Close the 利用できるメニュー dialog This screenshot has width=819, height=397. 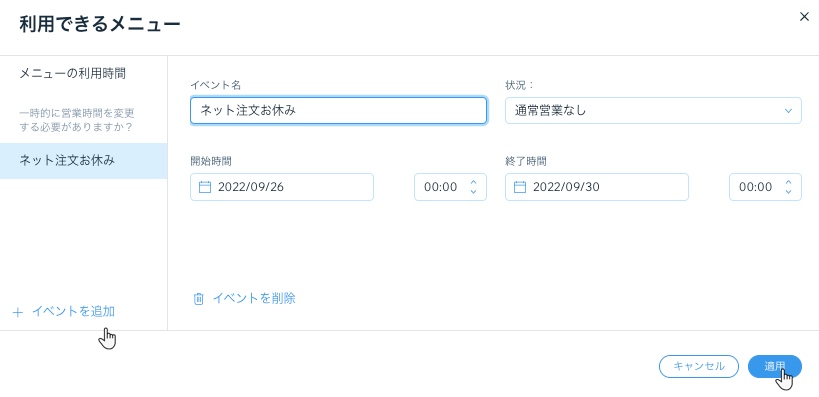coord(804,17)
